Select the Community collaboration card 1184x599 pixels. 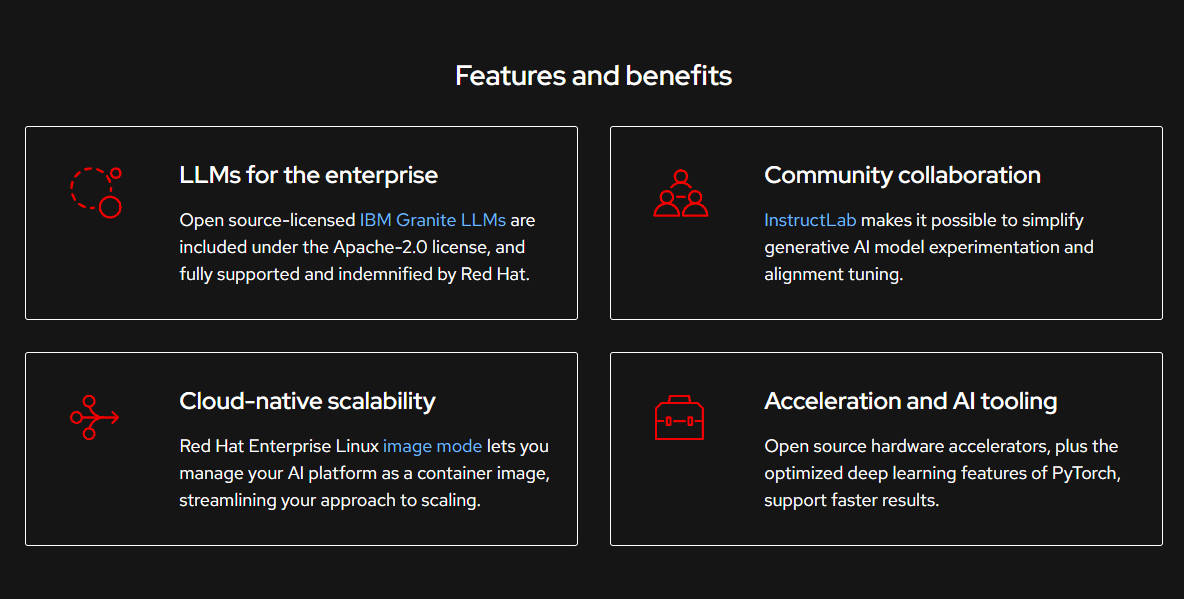[x=886, y=222]
